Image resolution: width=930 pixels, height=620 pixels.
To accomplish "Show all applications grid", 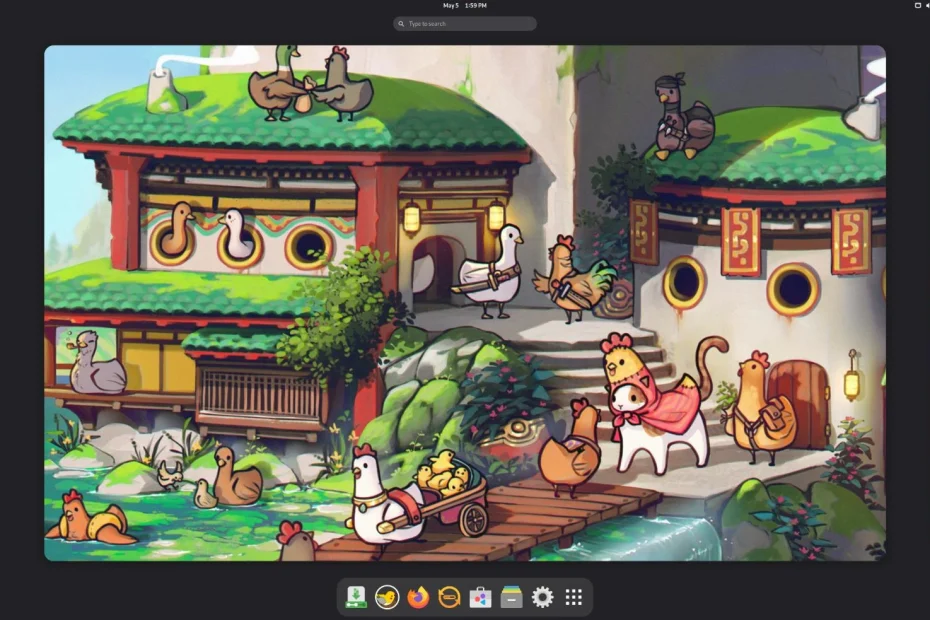I will 574,597.
